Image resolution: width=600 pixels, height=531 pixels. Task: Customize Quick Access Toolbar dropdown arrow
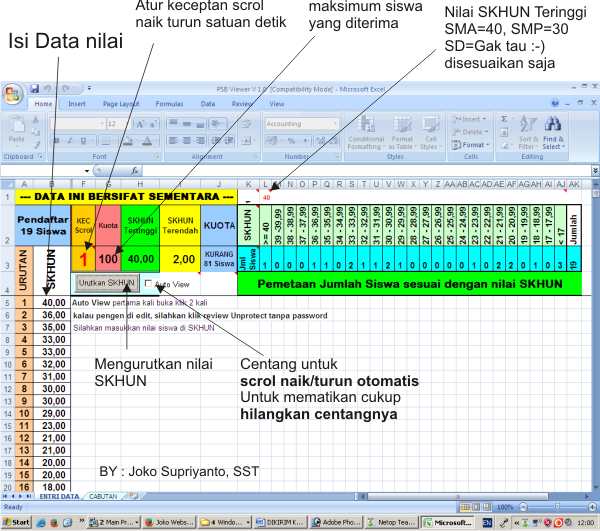point(89,88)
